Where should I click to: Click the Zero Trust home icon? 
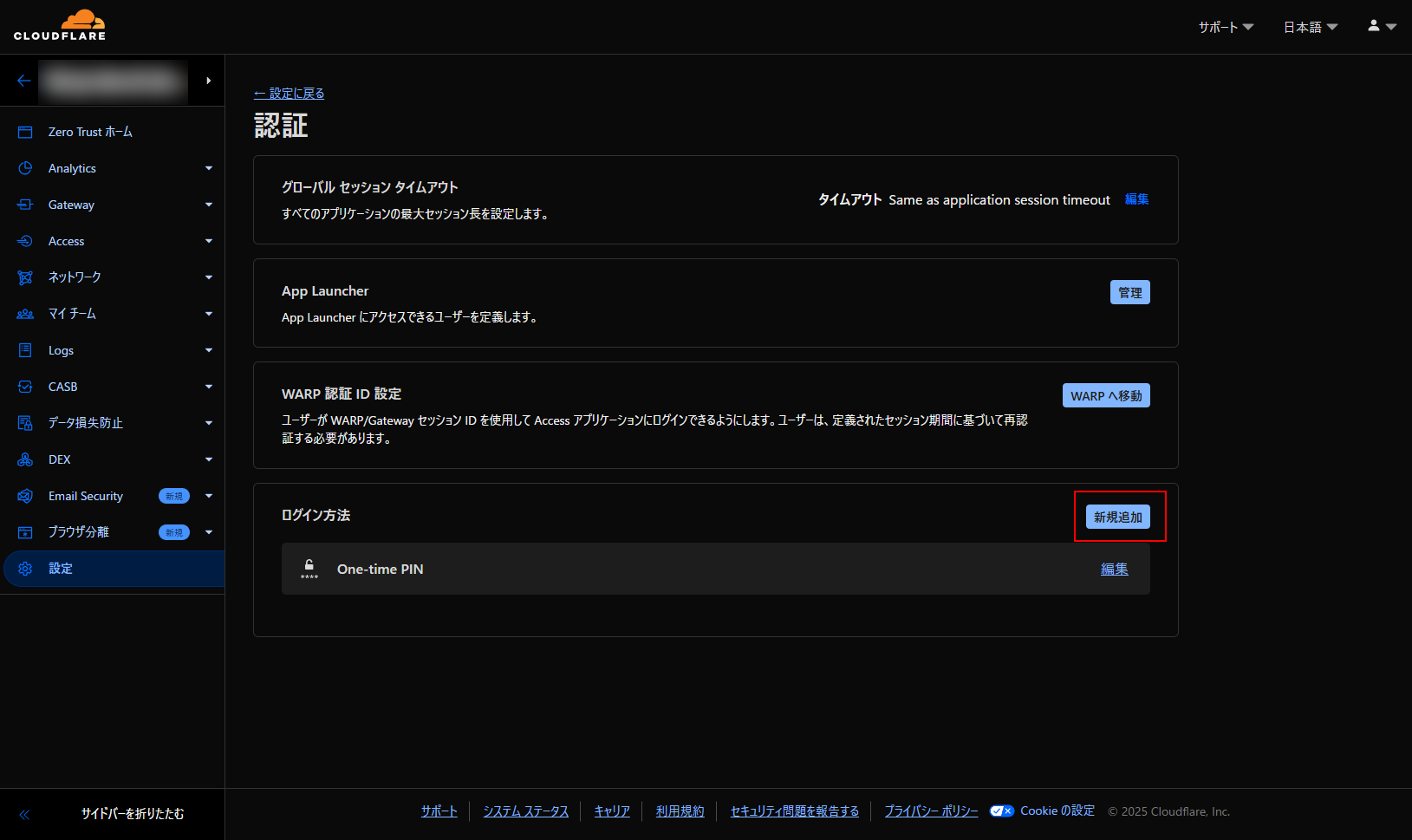coord(25,132)
